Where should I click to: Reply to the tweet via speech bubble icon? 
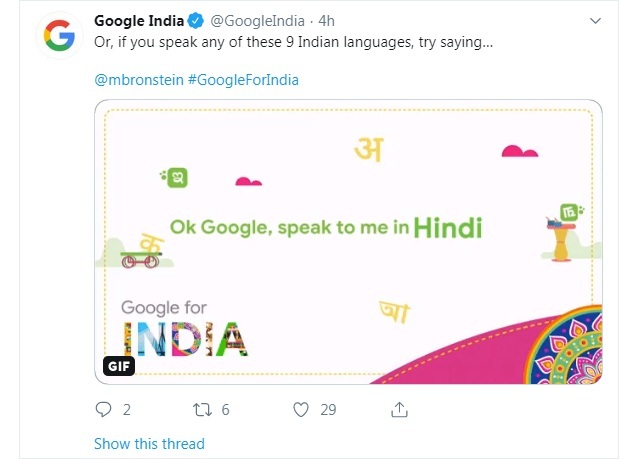pos(103,409)
